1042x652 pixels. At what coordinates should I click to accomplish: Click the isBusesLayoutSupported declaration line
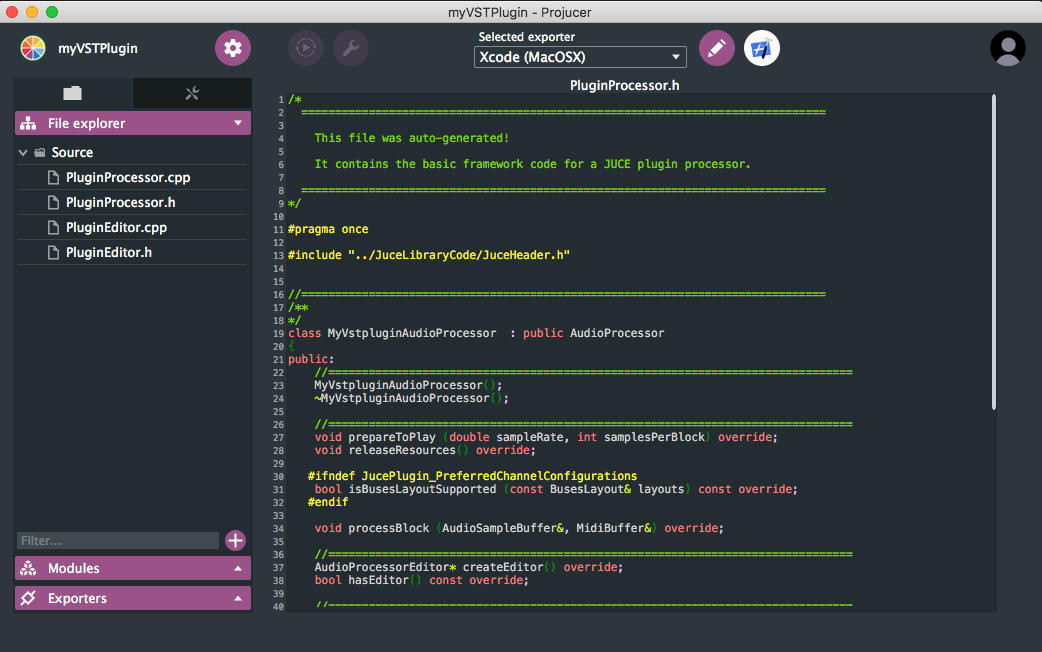[556, 489]
